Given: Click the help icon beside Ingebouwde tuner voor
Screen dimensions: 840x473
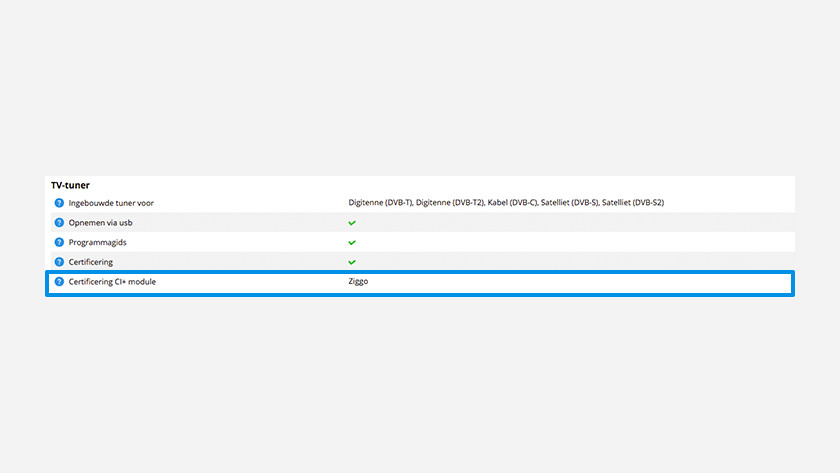Looking at the screenshot, I should [x=59, y=203].
